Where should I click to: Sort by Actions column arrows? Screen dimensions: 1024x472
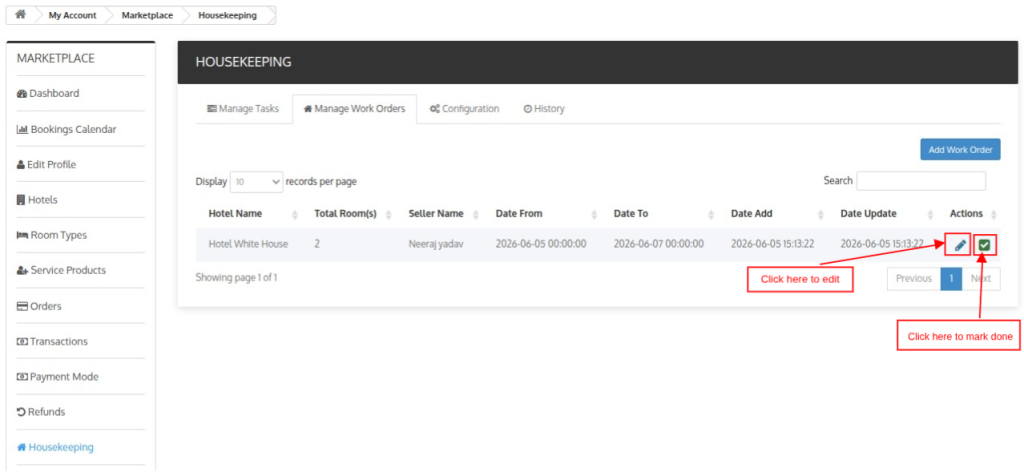(x=993, y=214)
